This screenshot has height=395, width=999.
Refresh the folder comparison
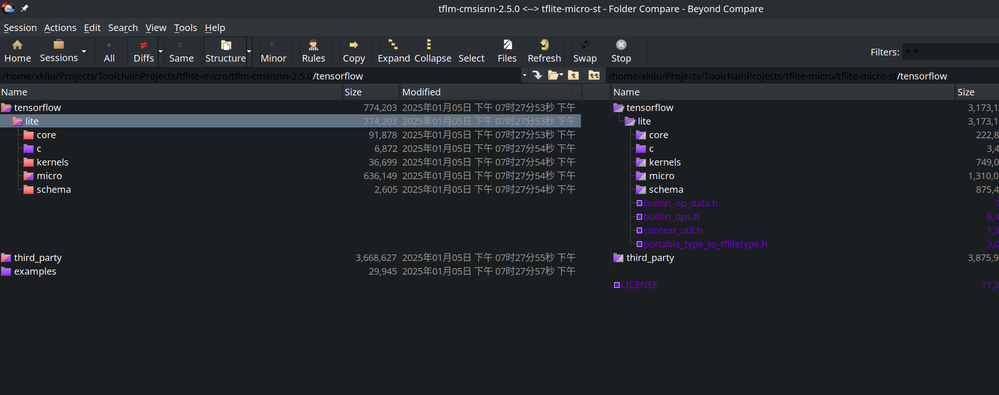[544, 51]
